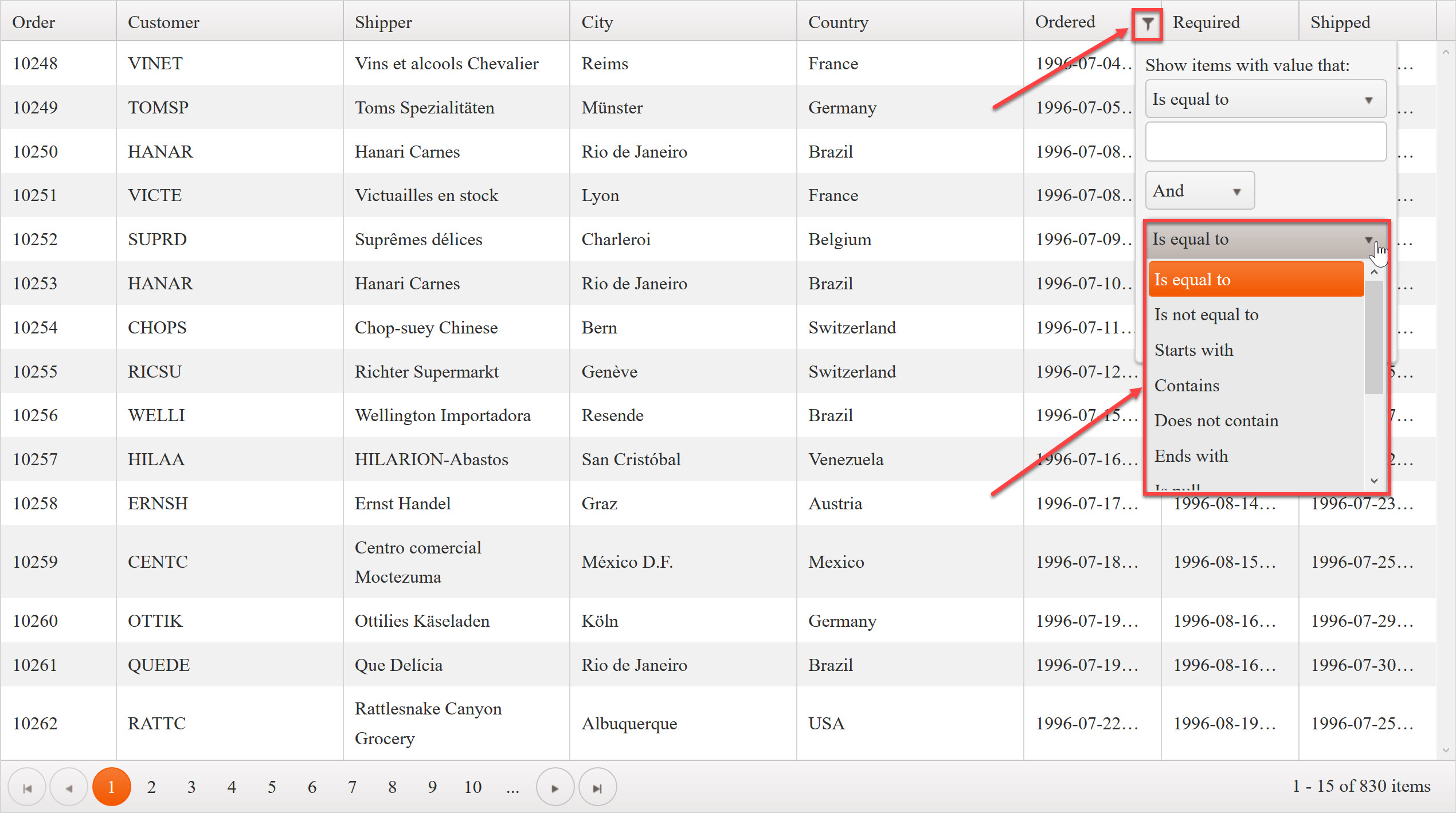1456x813 pixels.
Task: Select 'Does not contain' from the list
Action: pyautogui.click(x=1216, y=421)
